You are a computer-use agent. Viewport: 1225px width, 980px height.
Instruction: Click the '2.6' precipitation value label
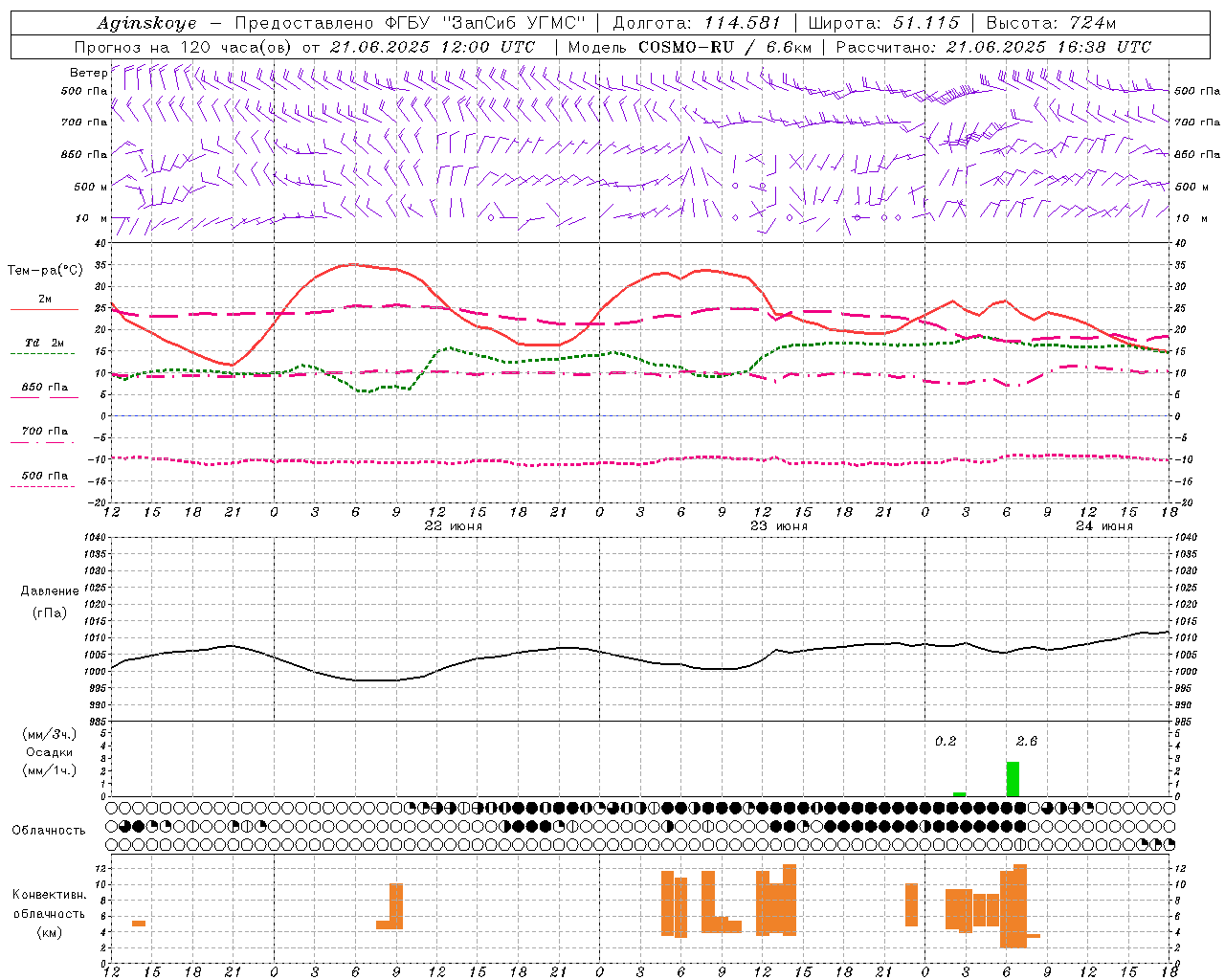1027,741
